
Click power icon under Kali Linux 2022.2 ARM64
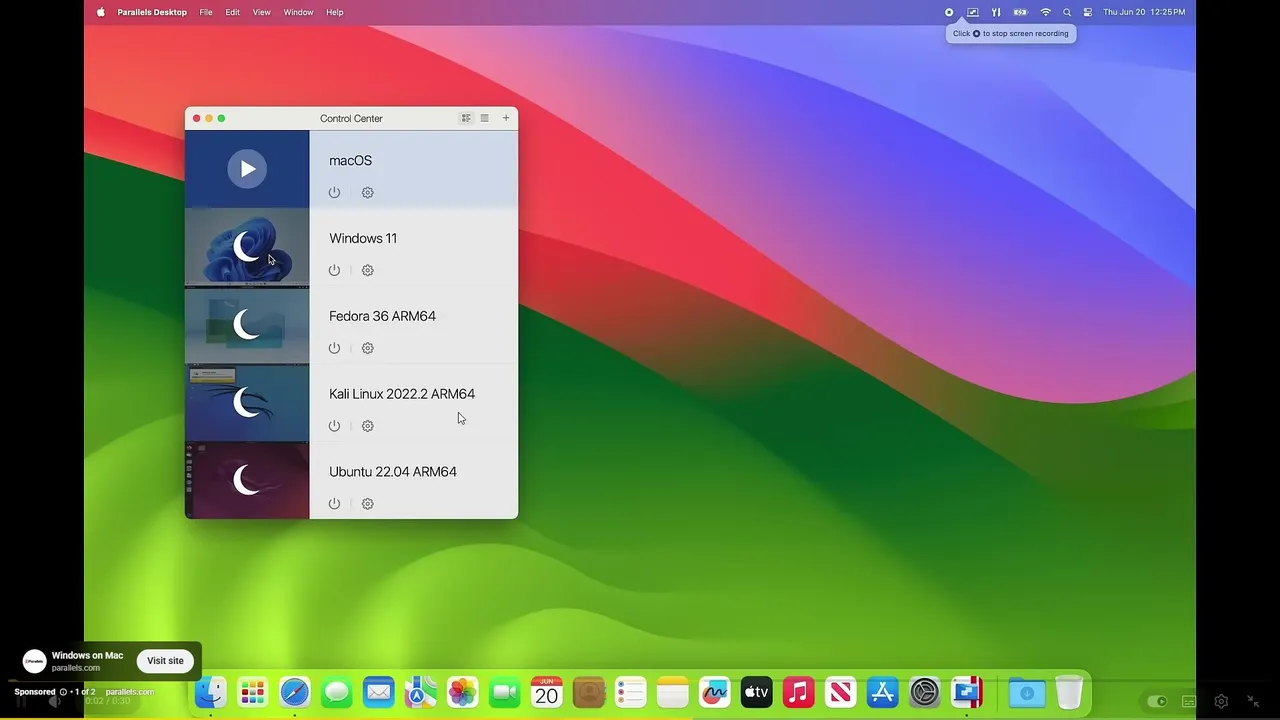click(x=334, y=426)
